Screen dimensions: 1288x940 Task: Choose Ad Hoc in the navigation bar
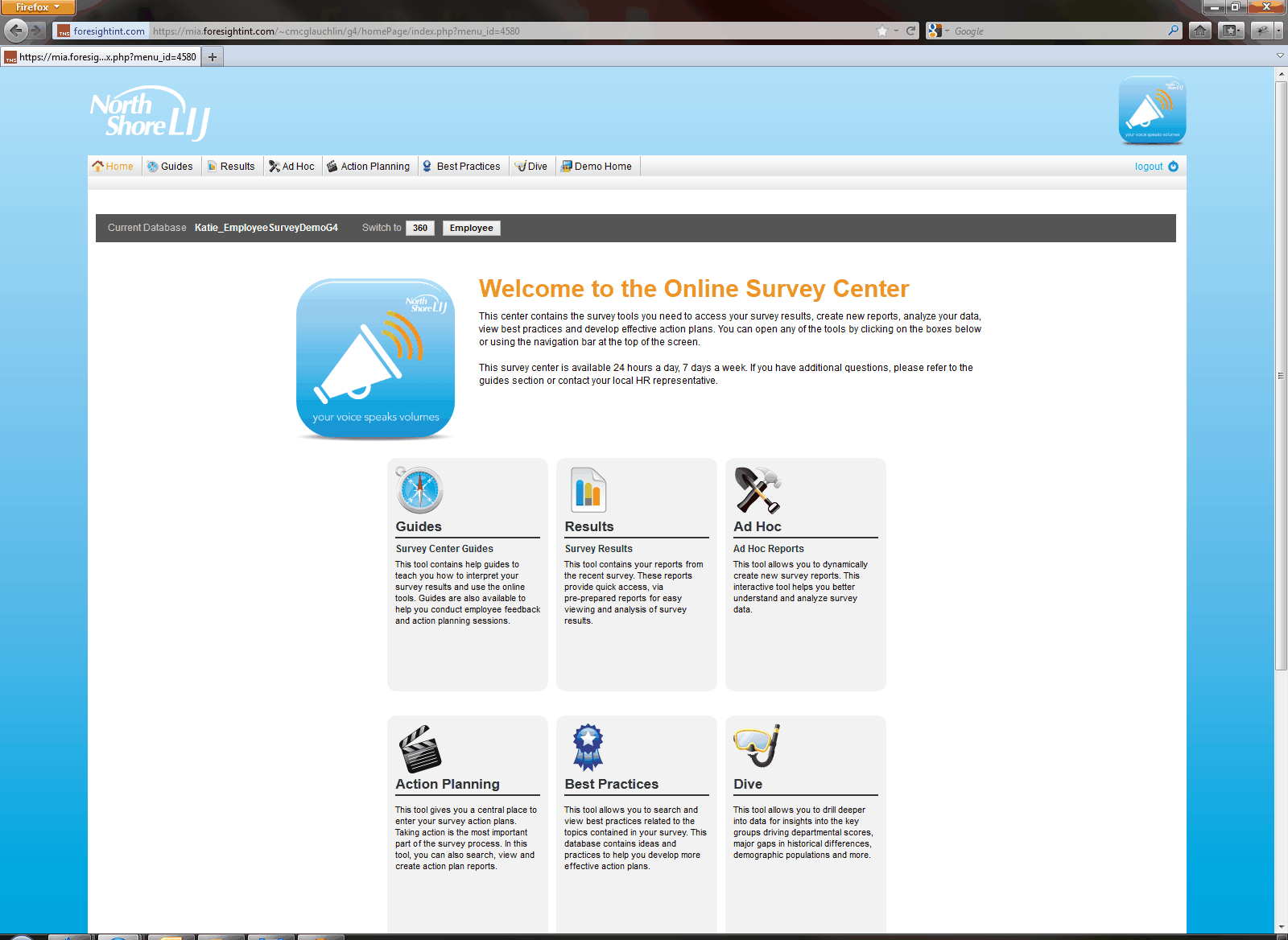(291, 167)
